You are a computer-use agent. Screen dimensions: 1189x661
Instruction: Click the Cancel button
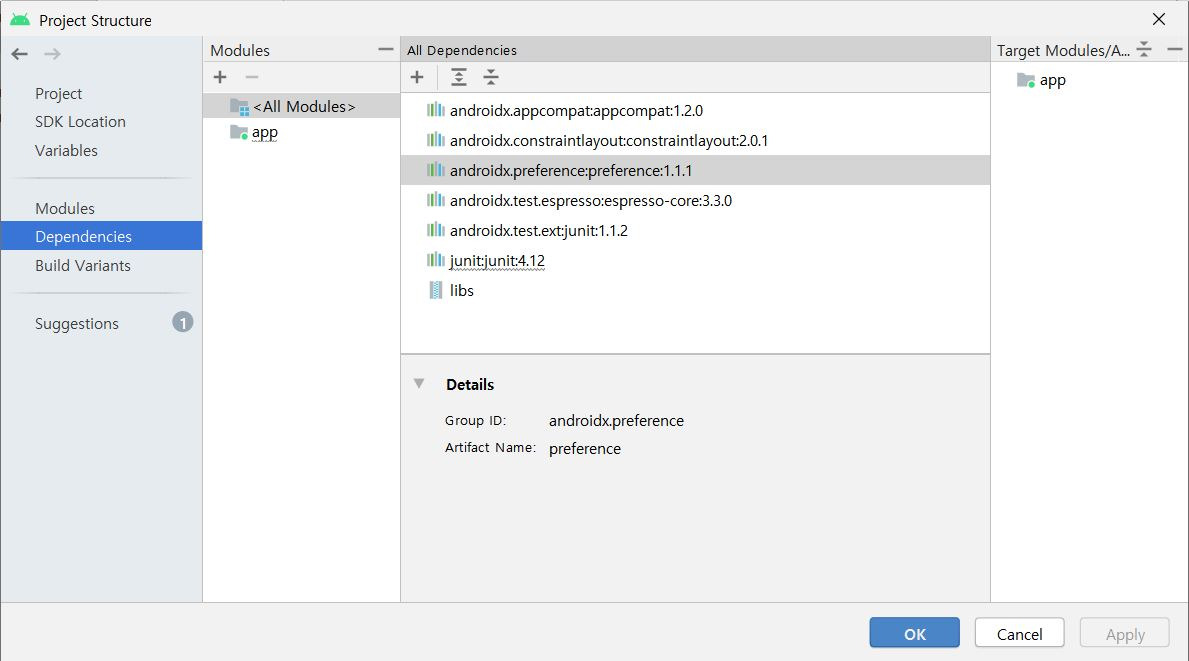click(1019, 633)
